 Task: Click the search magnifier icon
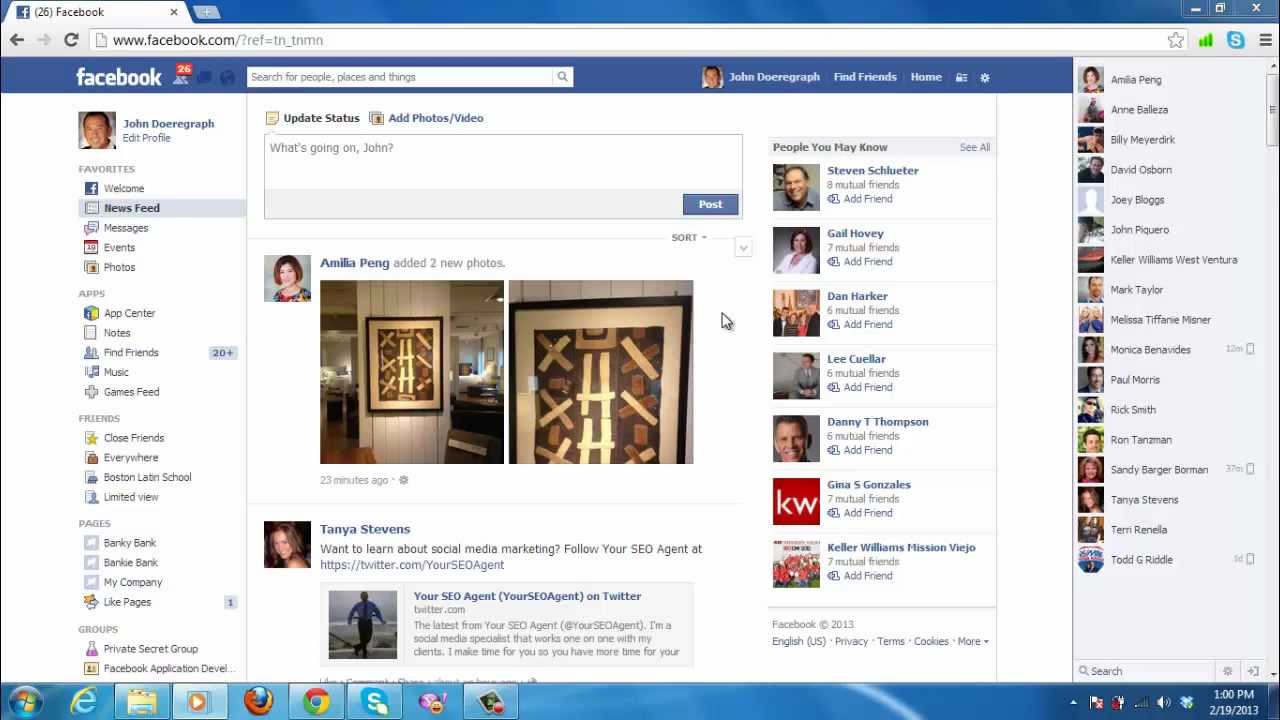[563, 77]
